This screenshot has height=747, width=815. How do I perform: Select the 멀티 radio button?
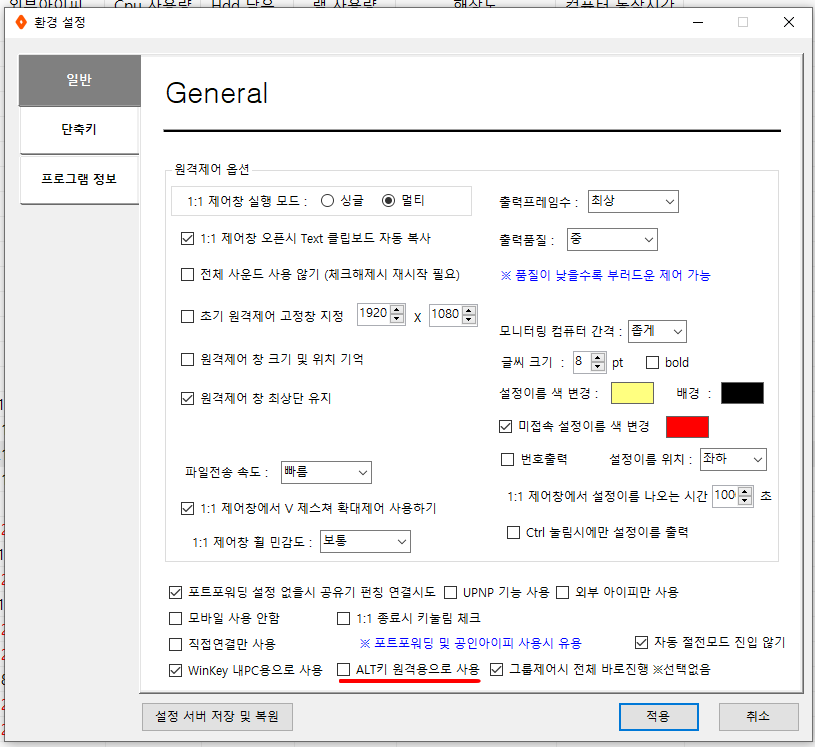coord(389,200)
